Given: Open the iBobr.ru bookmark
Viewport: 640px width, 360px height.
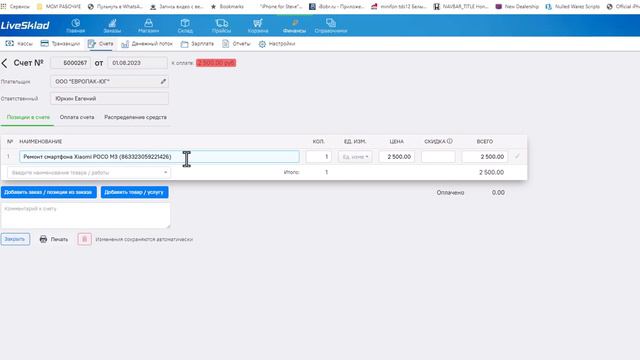Looking at the screenshot, I should coord(337,7).
